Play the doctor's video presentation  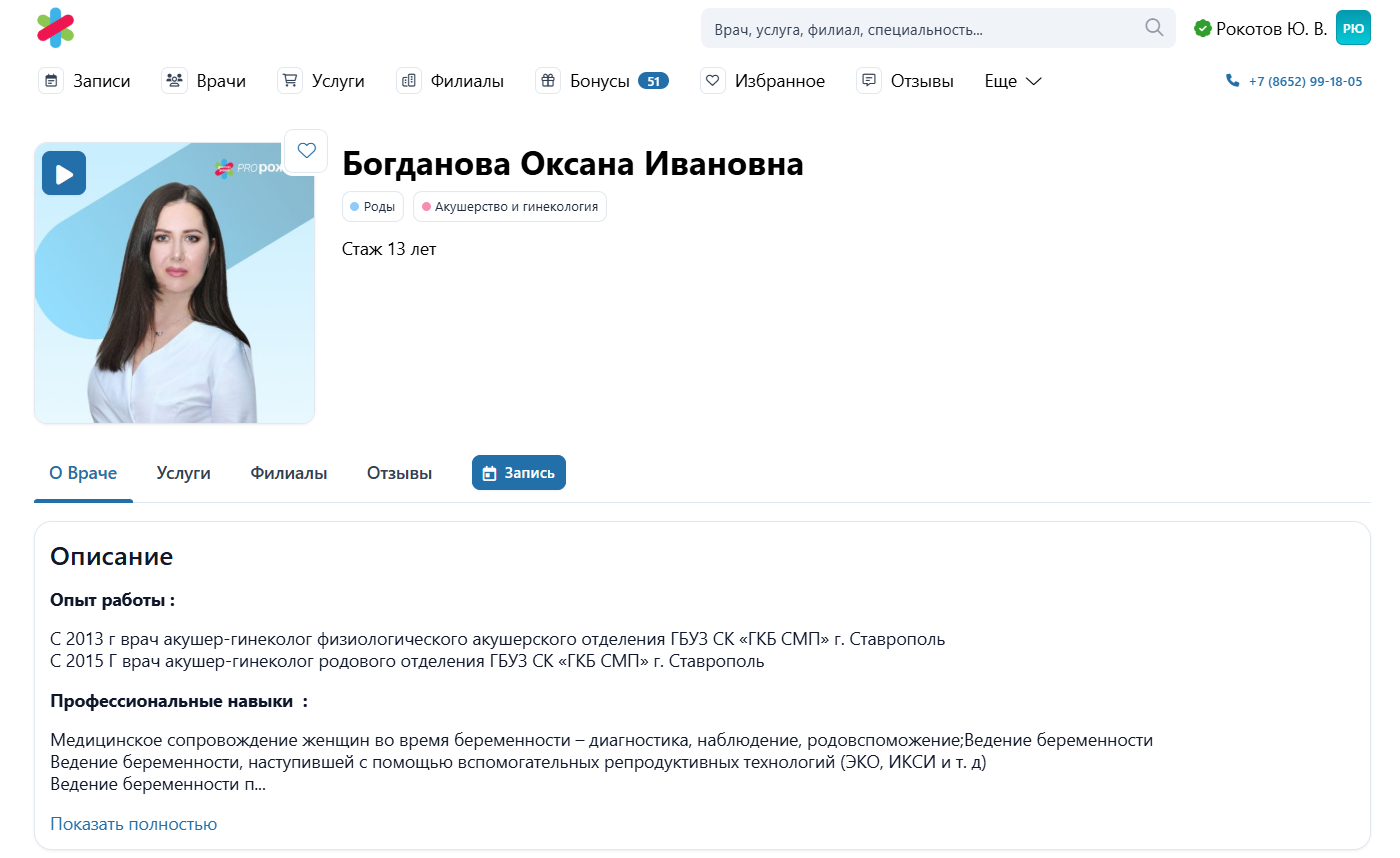click(64, 174)
